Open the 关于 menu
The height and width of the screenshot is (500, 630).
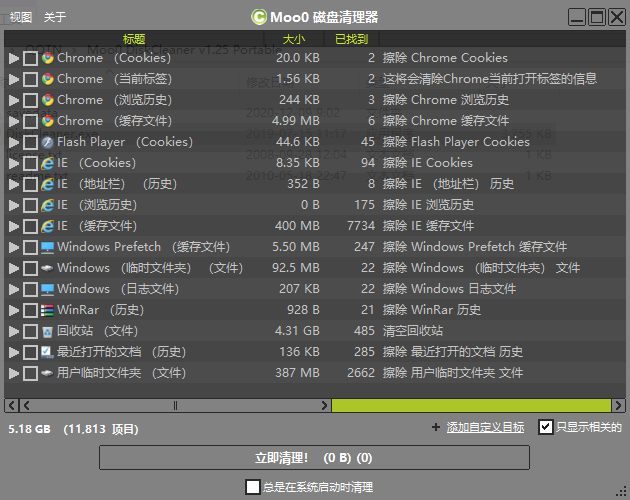55,17
